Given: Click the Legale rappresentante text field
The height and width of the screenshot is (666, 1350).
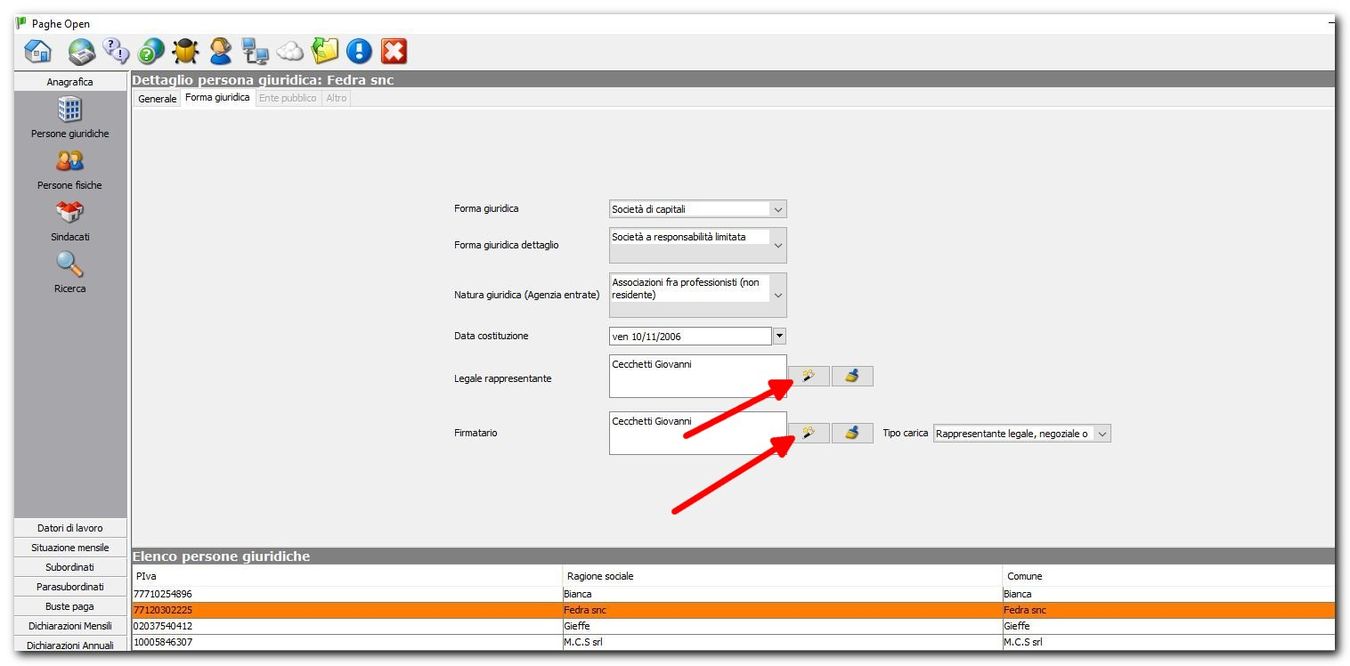Looking at the screenshot, I should (x=697, y=376).
